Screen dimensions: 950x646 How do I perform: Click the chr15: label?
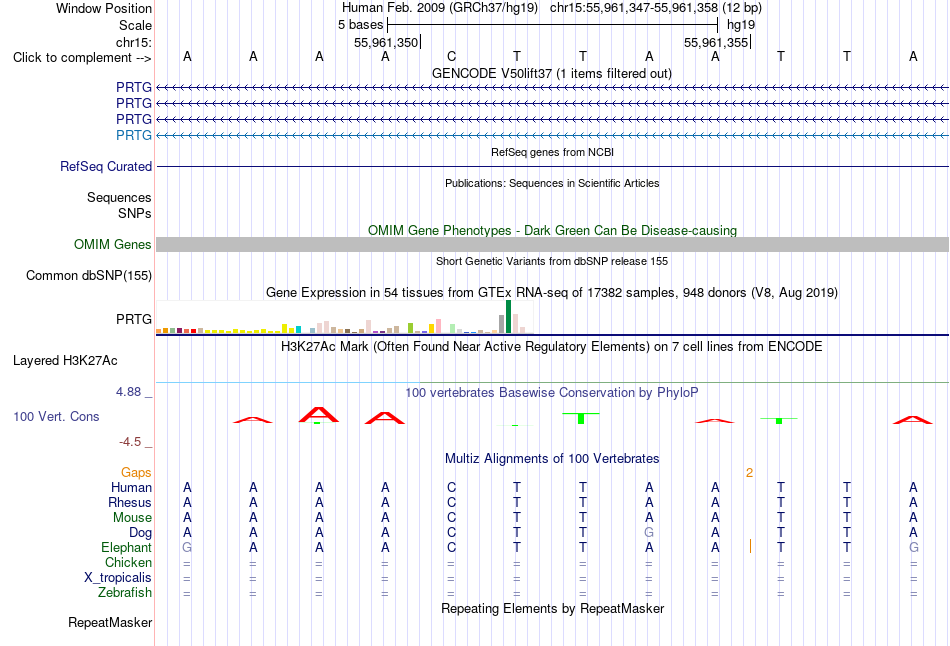(x=133, y=42)
